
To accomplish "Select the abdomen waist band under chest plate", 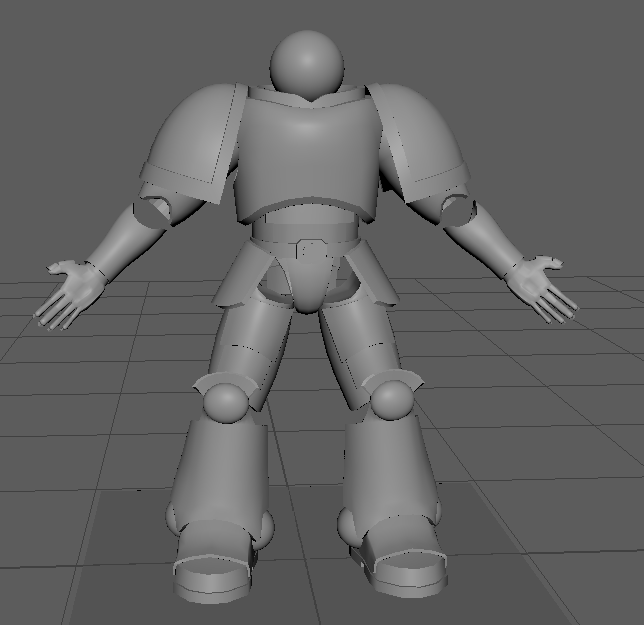I will click(x=305, y=224).
